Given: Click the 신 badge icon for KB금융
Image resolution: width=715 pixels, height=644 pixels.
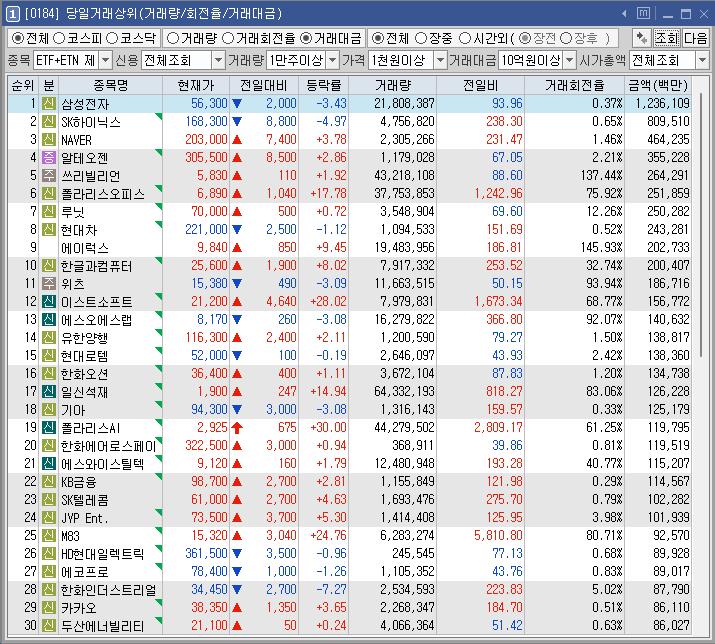Looking at the screenshot, I should [x=49, y=481].
